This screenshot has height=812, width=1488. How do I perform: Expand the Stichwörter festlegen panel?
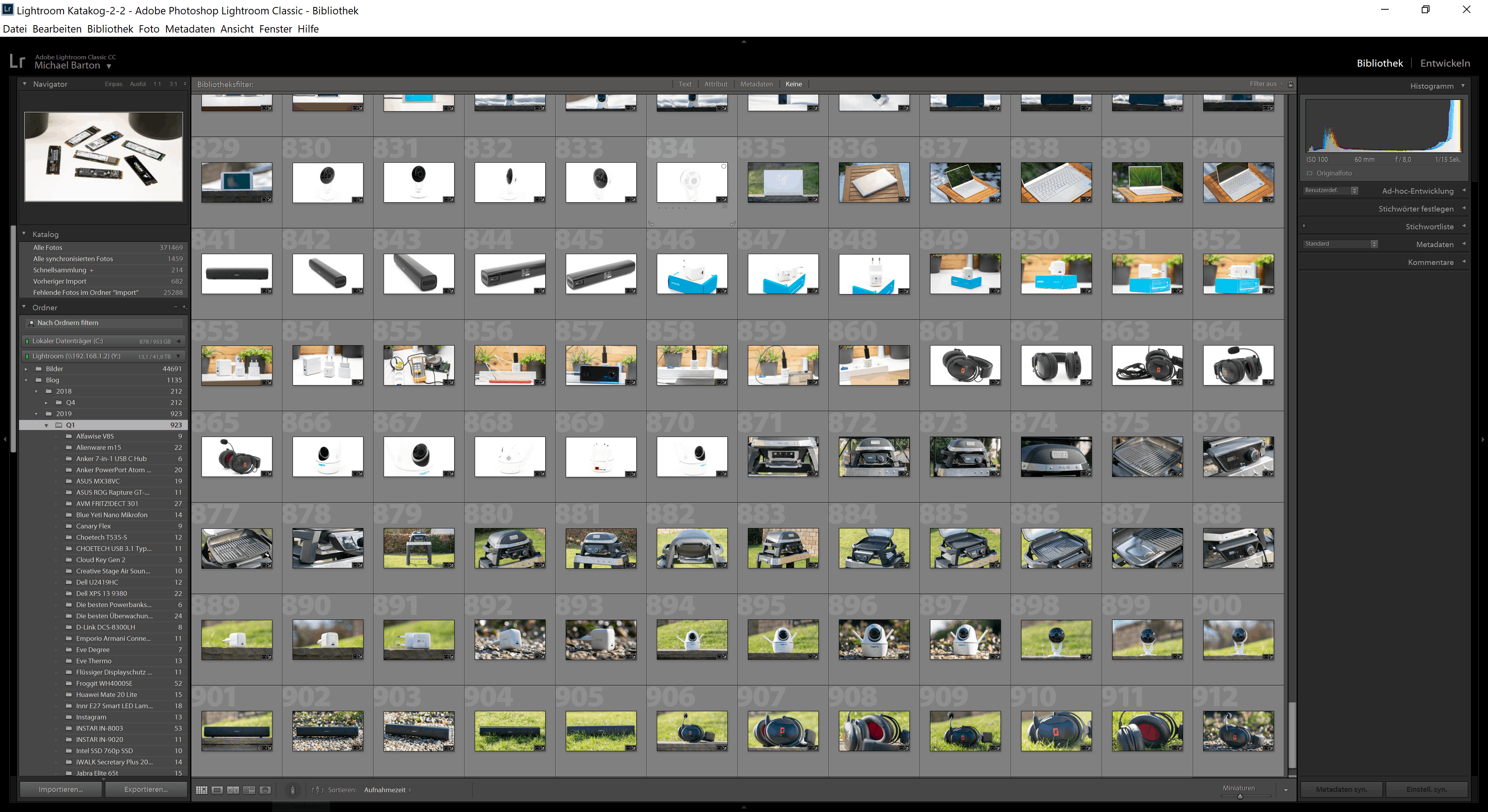(1464, 208)
